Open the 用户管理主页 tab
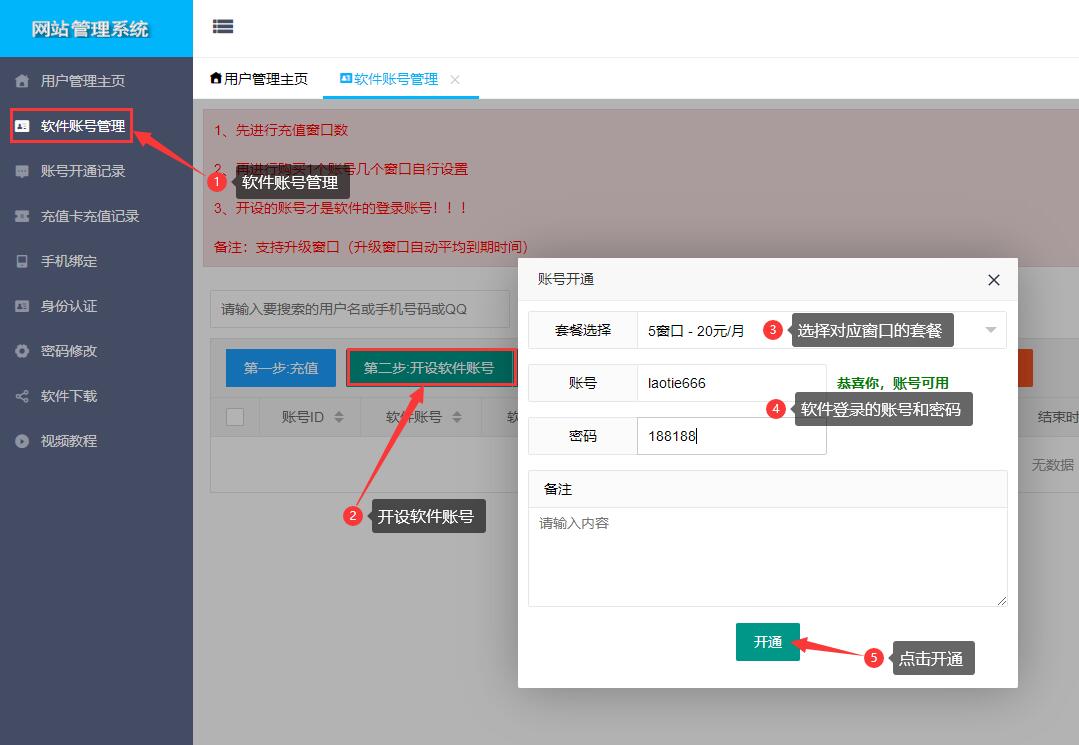1079x745 pixels. click(x=259, y=79)
